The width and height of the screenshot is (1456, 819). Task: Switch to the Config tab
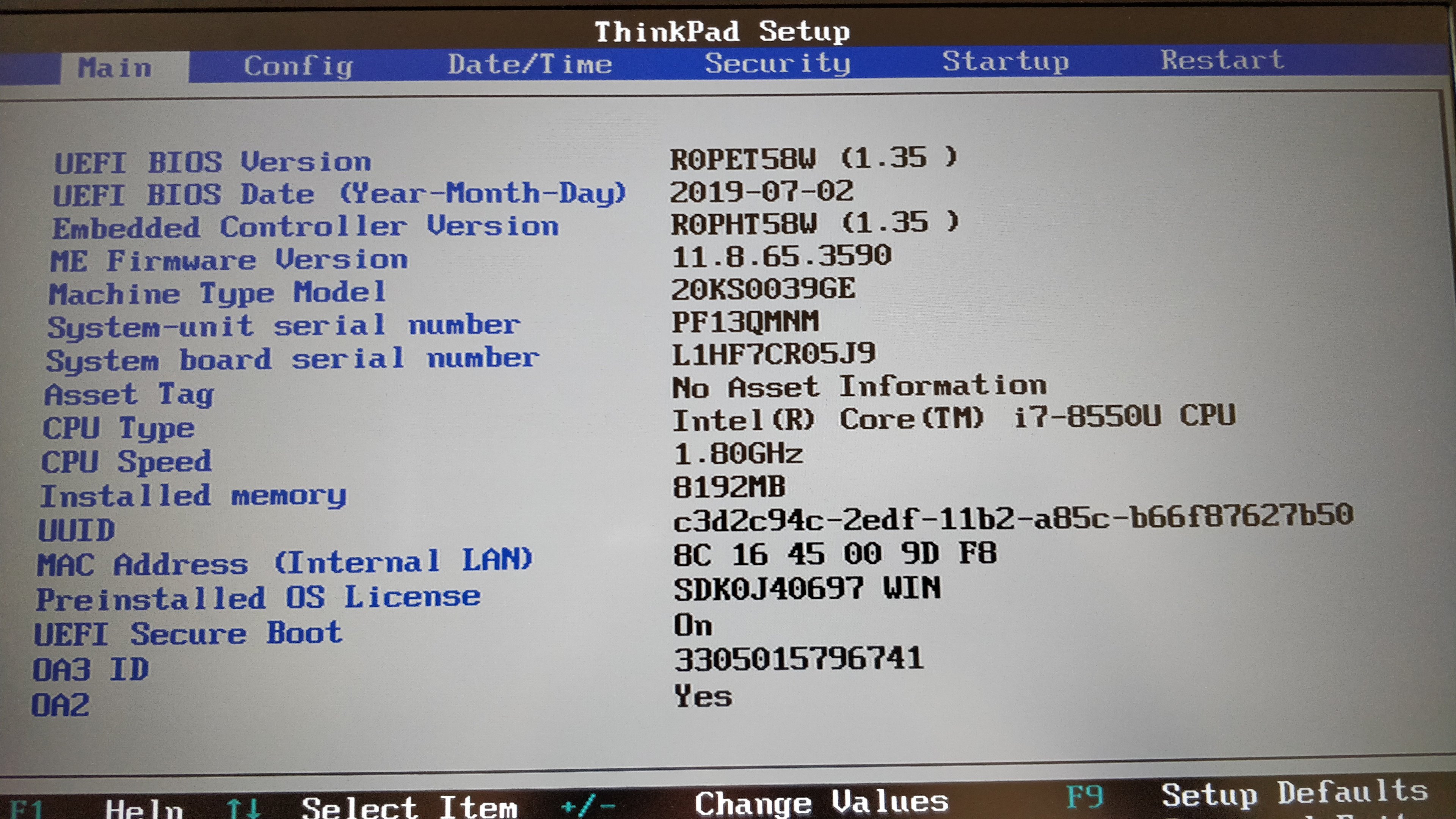click(x=298, y=67)
